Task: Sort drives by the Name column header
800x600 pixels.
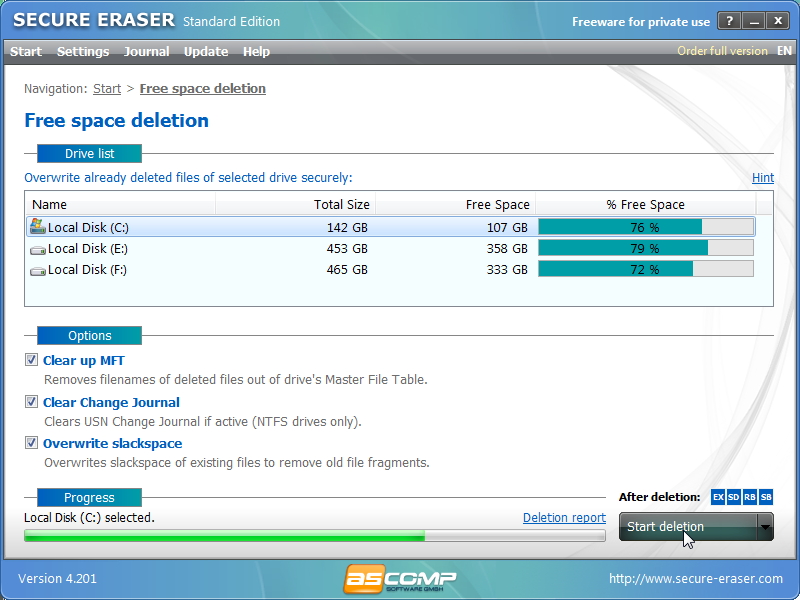Action: coord(120,205)
